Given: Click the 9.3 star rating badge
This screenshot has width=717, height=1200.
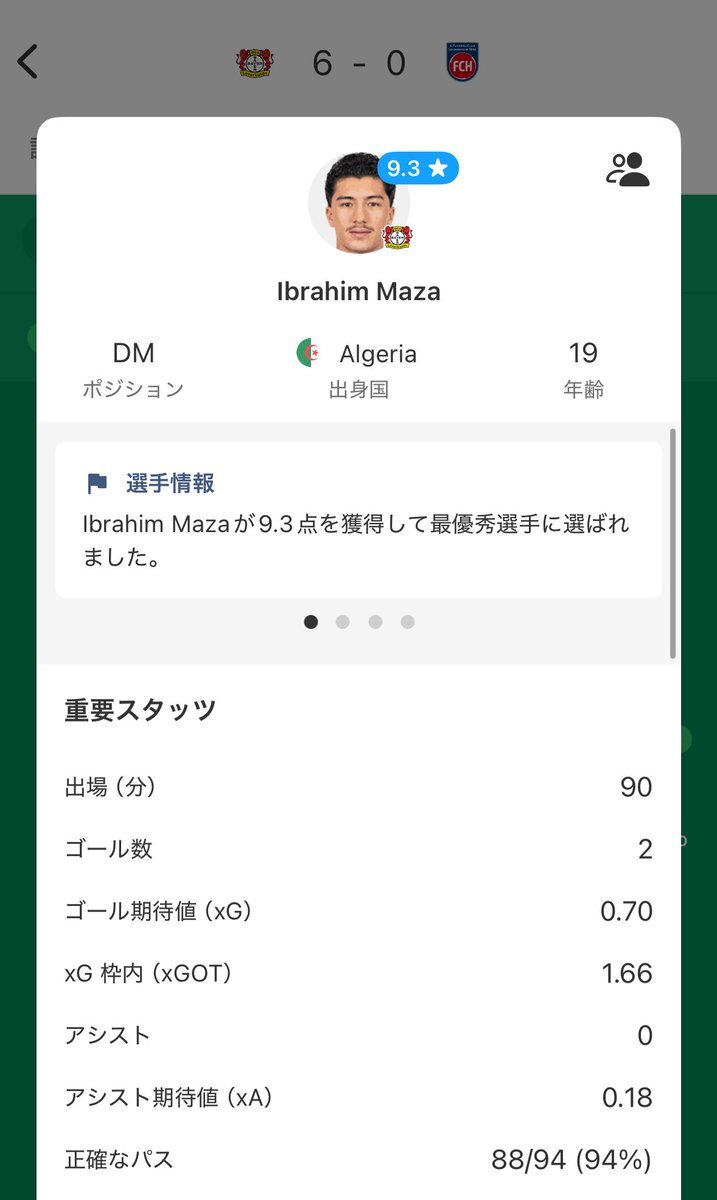Looking at the screenshot, I should [x=418, y=168].
